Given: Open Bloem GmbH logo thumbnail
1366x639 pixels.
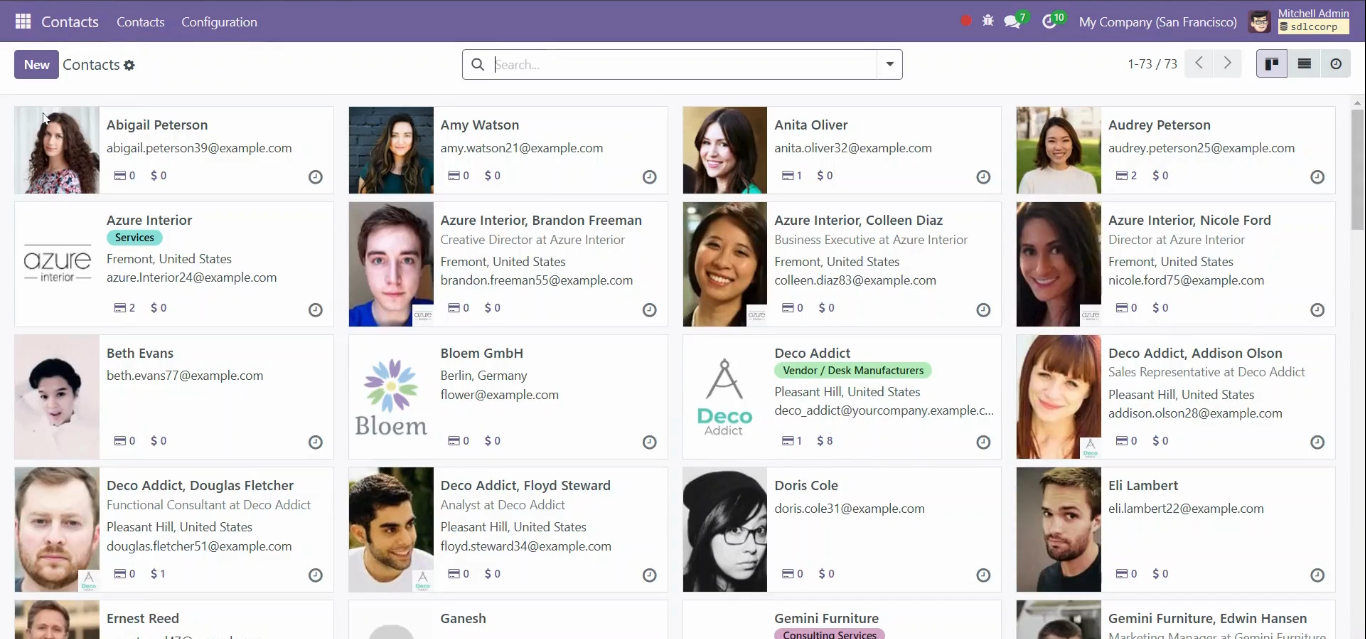Looking at the screenshot, I should click(x=391, y=397).
